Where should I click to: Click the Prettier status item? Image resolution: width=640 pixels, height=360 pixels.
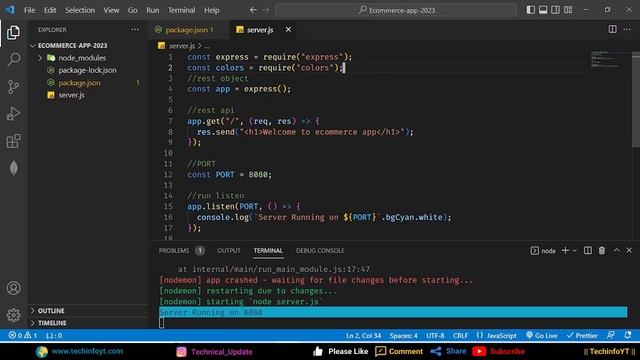[x=582, y=336]
